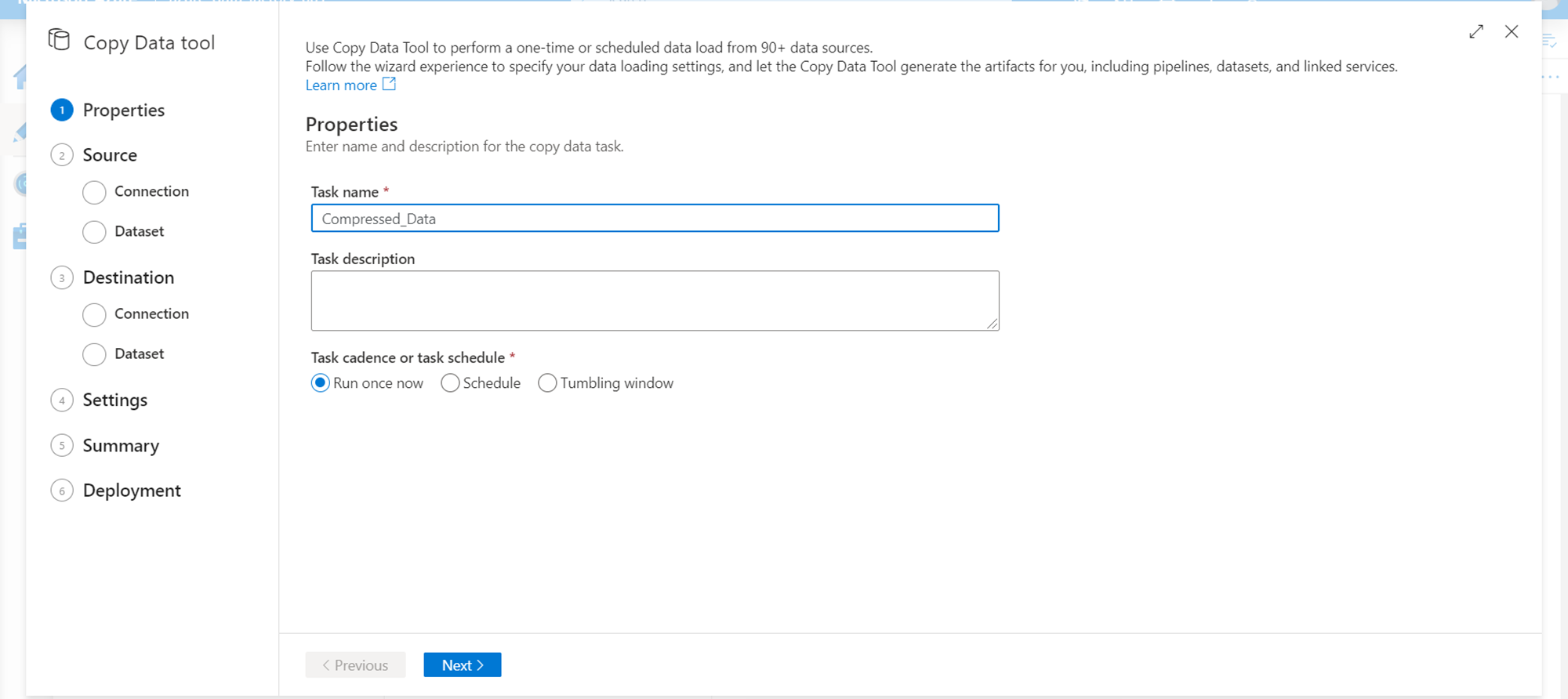Click into the Task name field
Image resolution: width=1568 pixels, height=699 pixels.
pos(655,219)
